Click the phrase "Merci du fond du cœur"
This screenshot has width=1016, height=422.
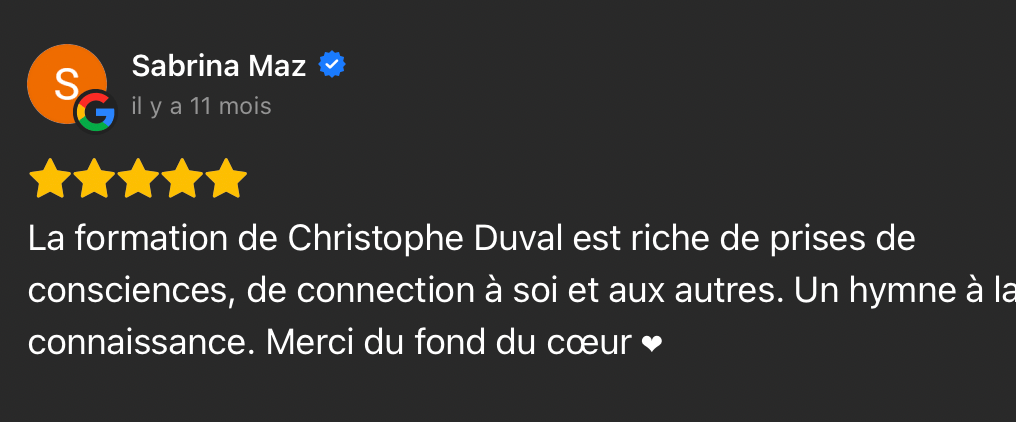(449, 344)
